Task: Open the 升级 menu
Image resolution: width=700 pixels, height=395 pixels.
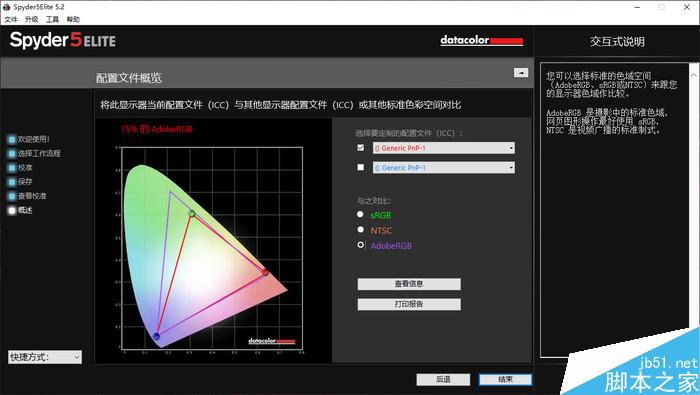Action: pos(31,19)
